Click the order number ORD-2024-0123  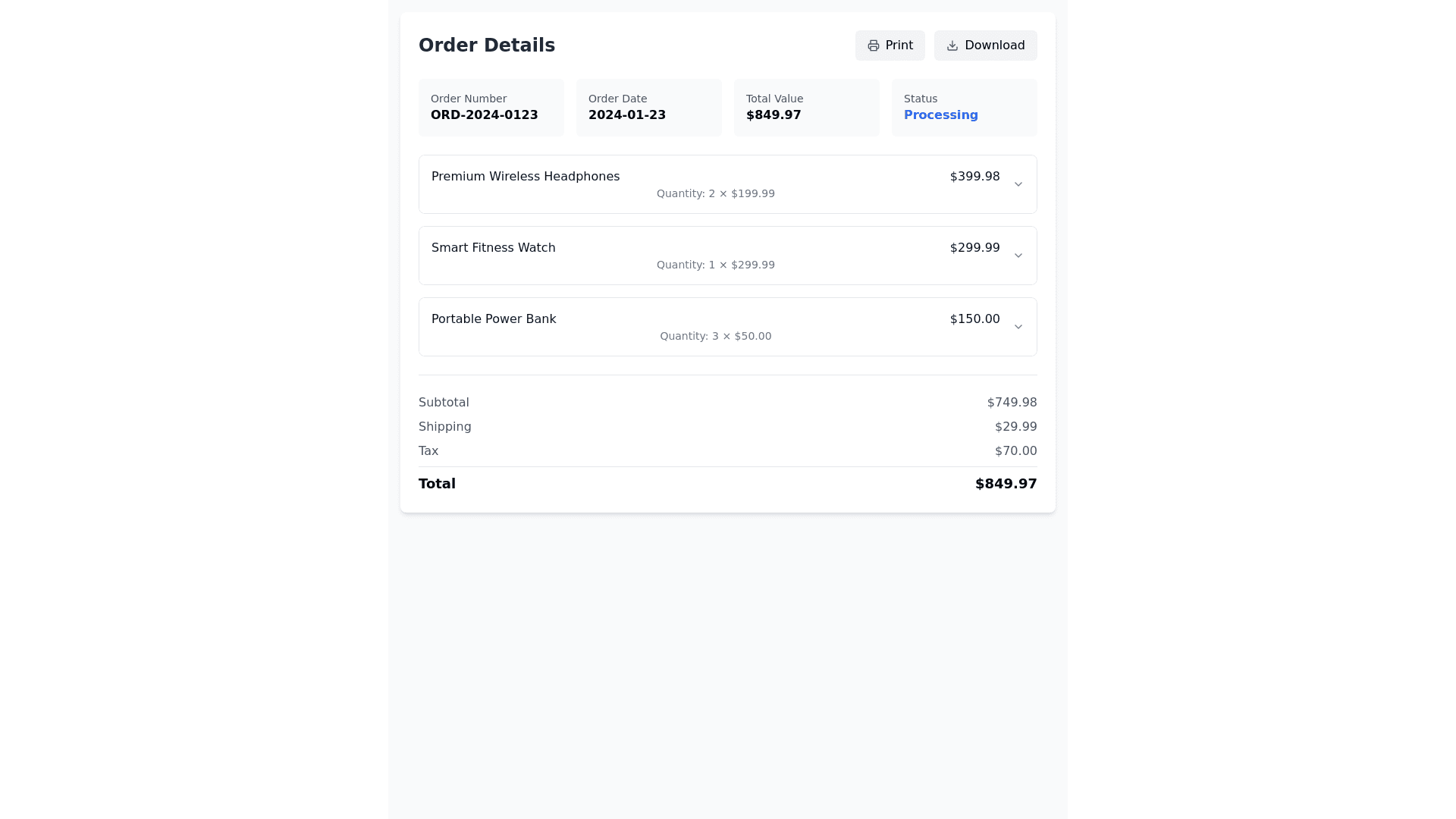[485, 115]
